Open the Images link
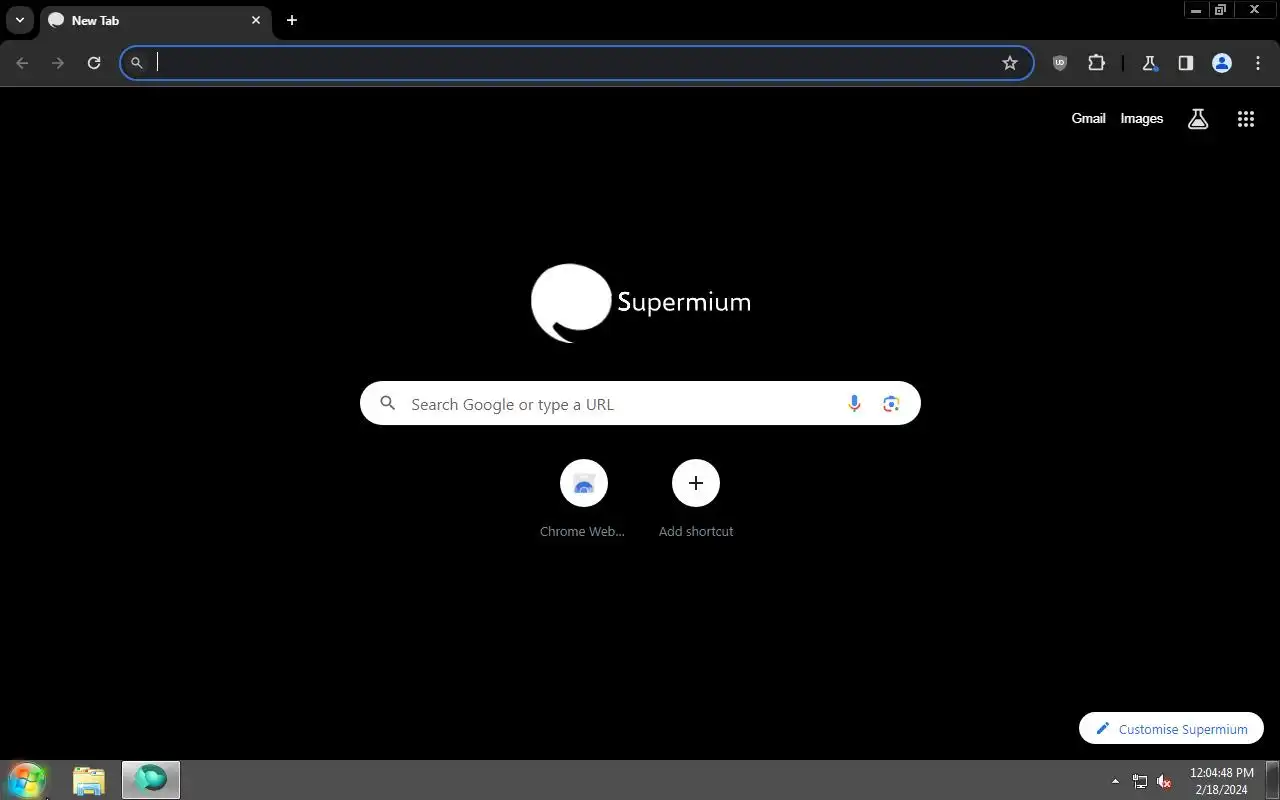 pos(1141,118)
